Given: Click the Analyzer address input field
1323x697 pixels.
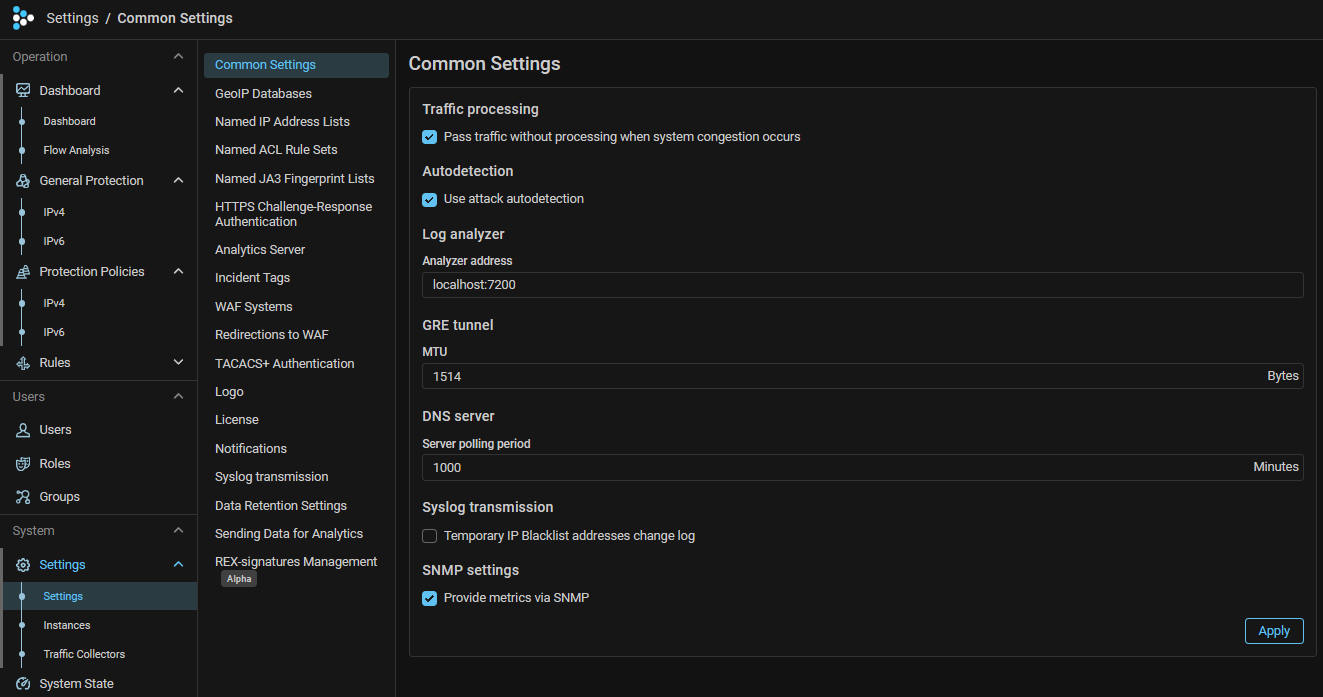Looking at the screenshot, I should tap(861, 285).
